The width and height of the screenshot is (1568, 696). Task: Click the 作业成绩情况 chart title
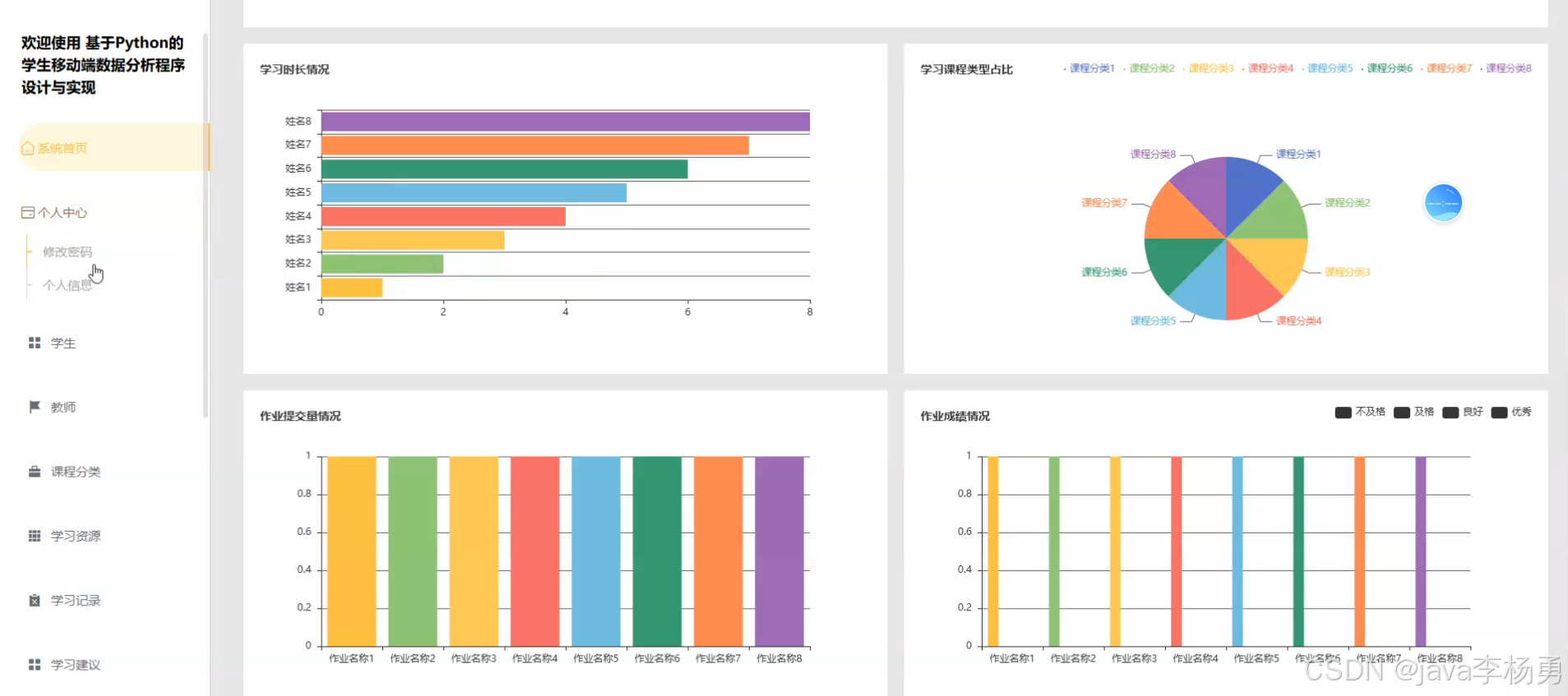coord(955,417)
